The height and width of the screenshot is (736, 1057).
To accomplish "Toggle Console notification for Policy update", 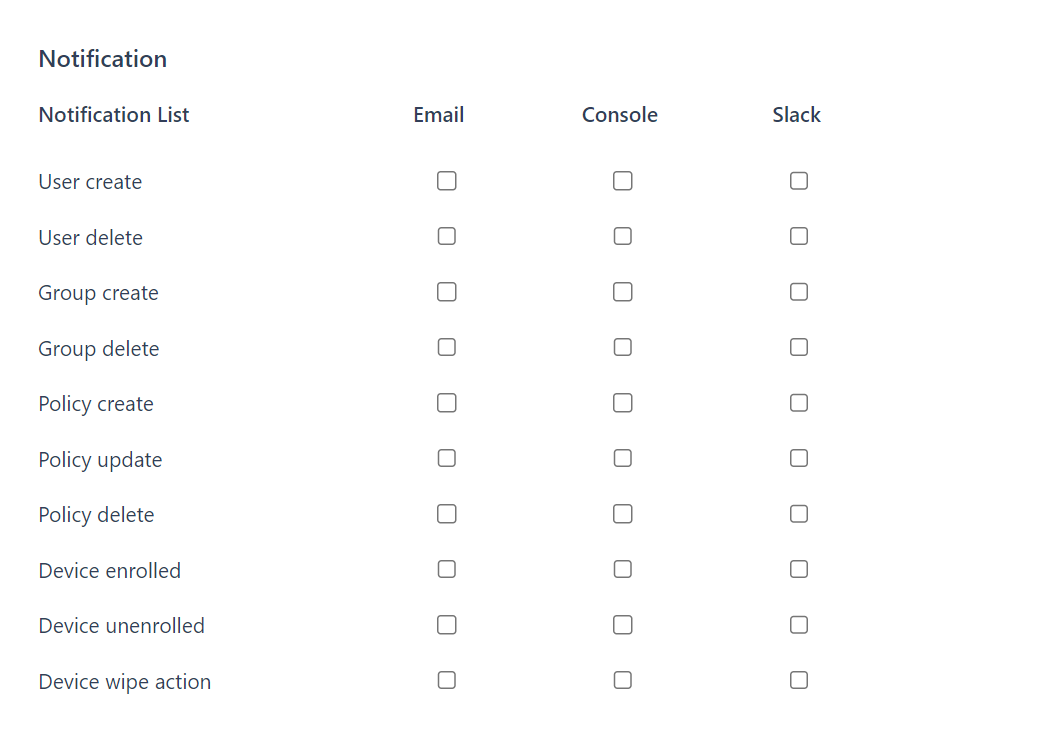I will pyautogui.click(x=623, y=459).
